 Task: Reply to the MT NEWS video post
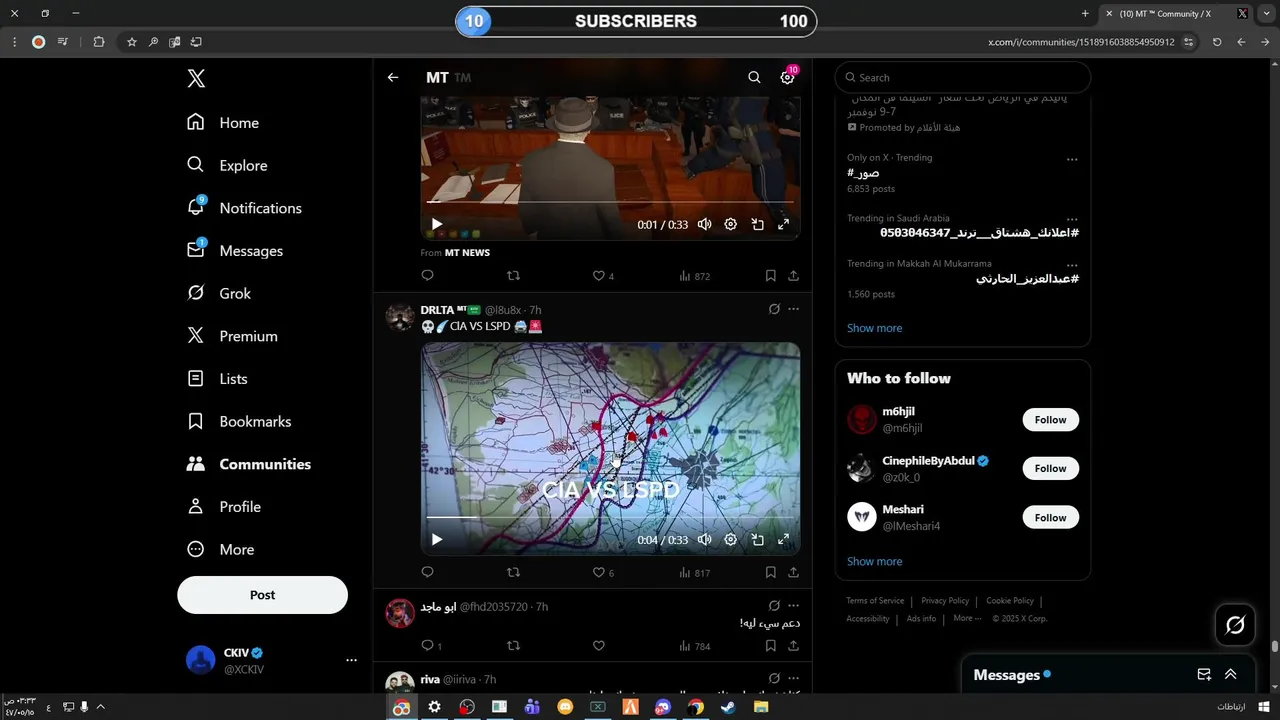pos(428,276)
